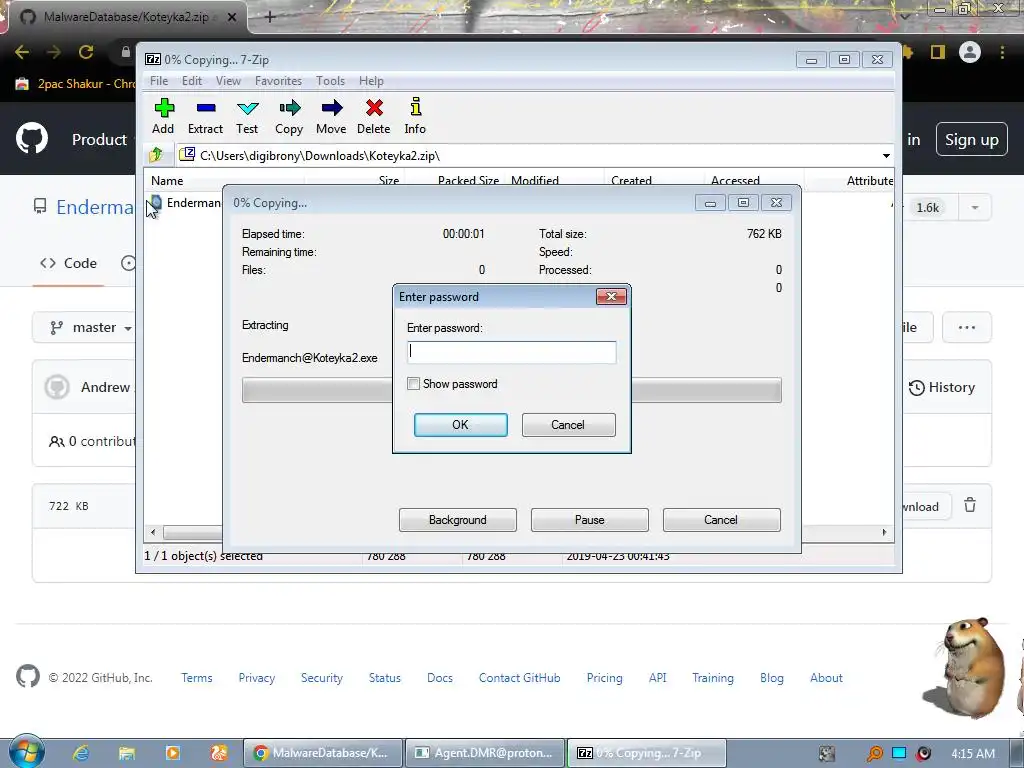
Task: Click the Endermanch file icon in list
Action: [x=155, y=202]
